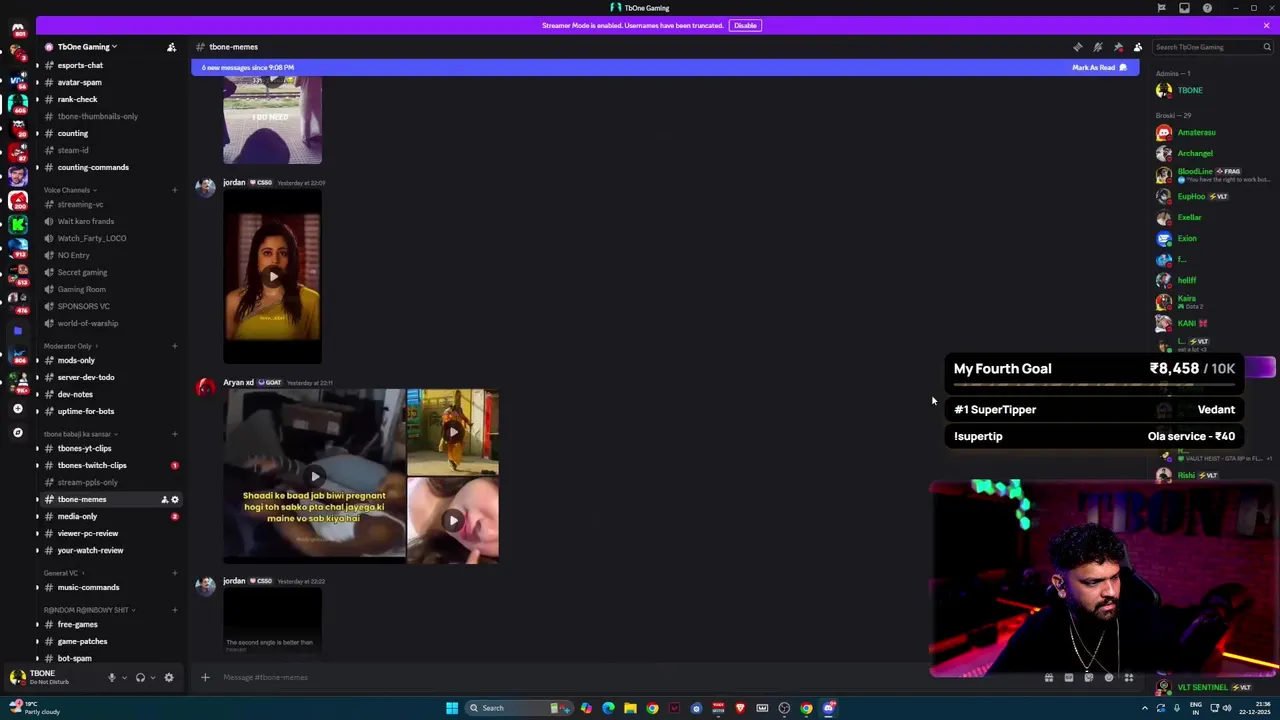
Task: Select BloodLine in the member list
Action: tap(1211, 174)
